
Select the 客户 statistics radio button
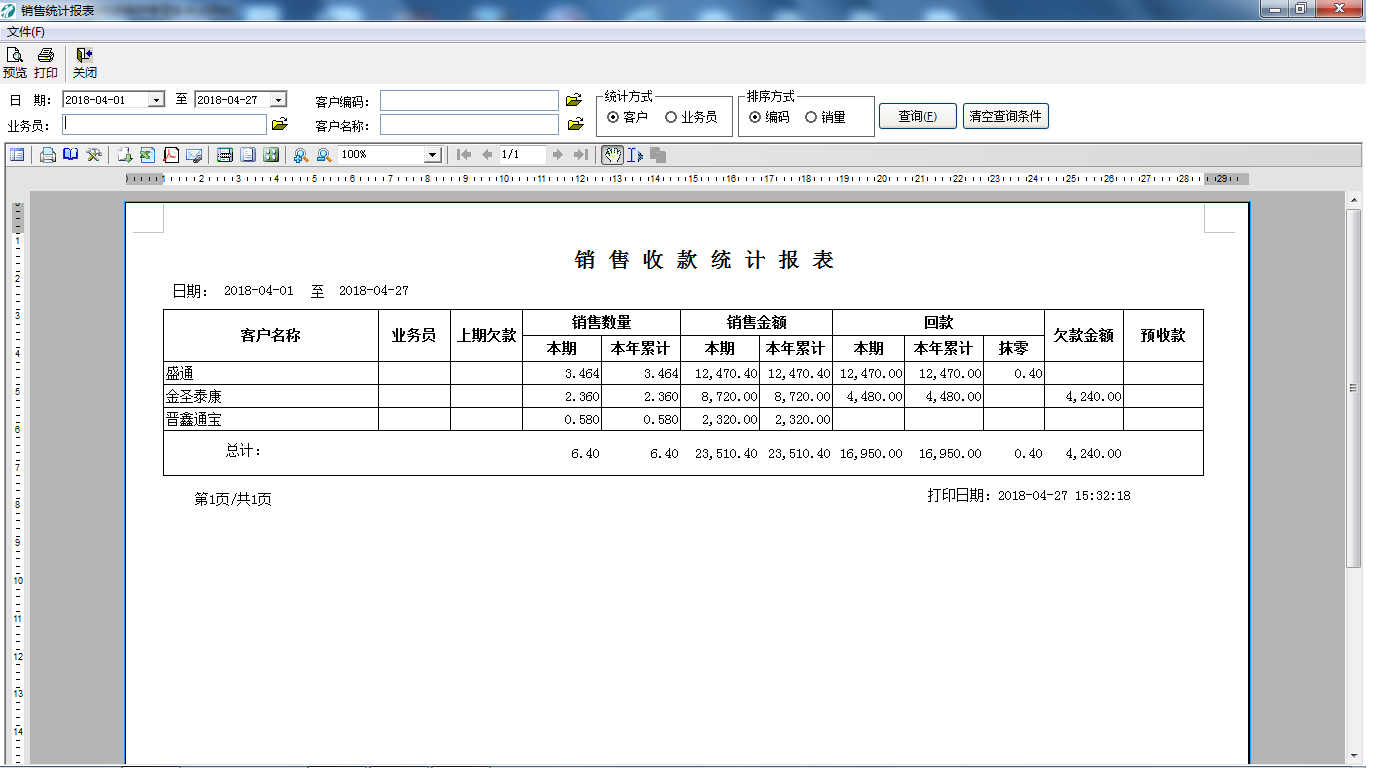(x=613, y=117)
